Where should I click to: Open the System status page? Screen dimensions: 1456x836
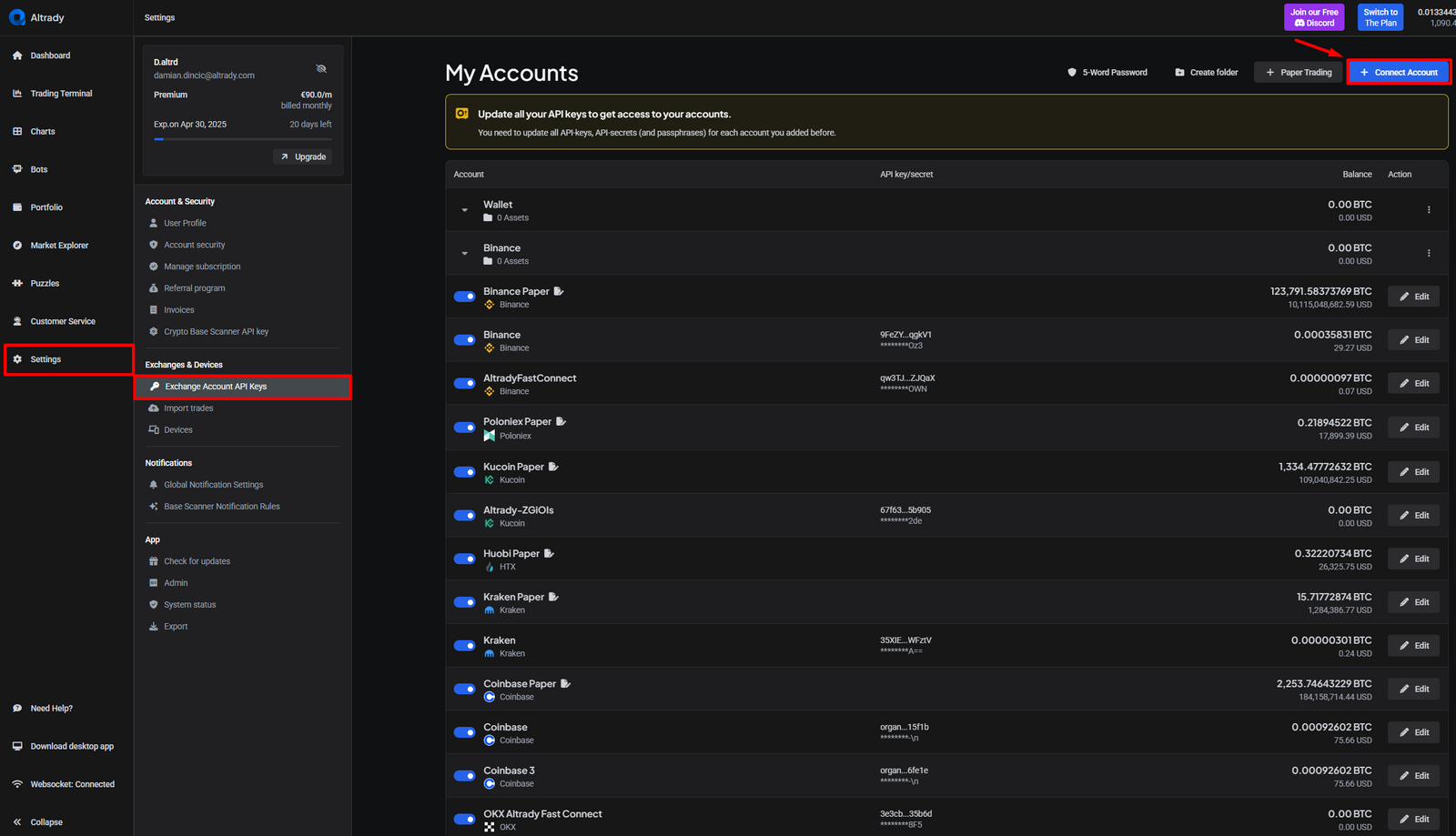click(x=182, y=605)
